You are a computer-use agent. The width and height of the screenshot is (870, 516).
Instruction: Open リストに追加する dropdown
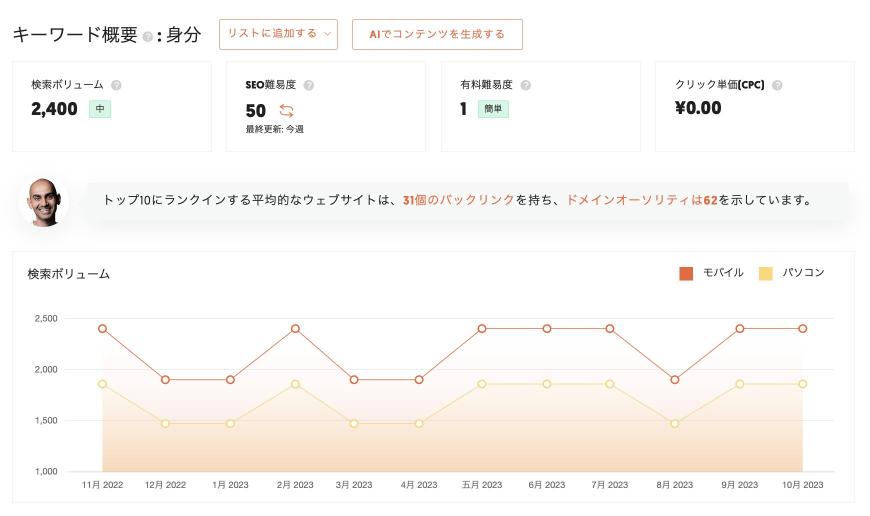(x=278, y=34)
